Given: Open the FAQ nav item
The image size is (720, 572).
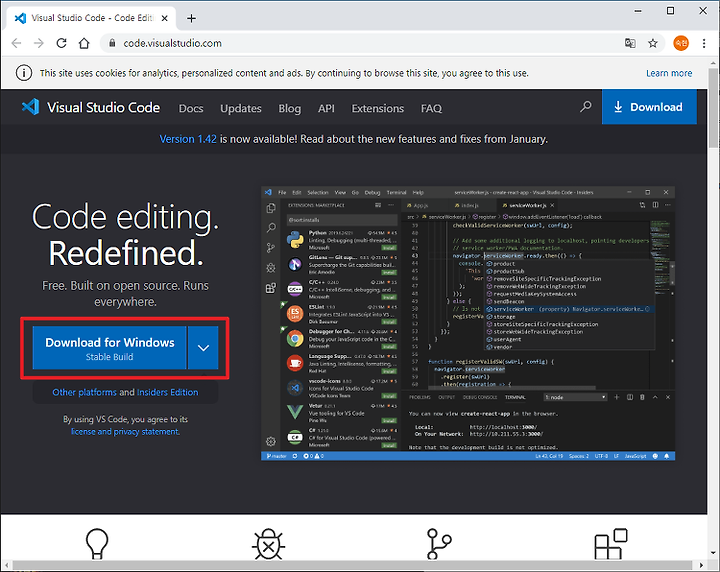Looking at the screenshot, I should (432, 108).
